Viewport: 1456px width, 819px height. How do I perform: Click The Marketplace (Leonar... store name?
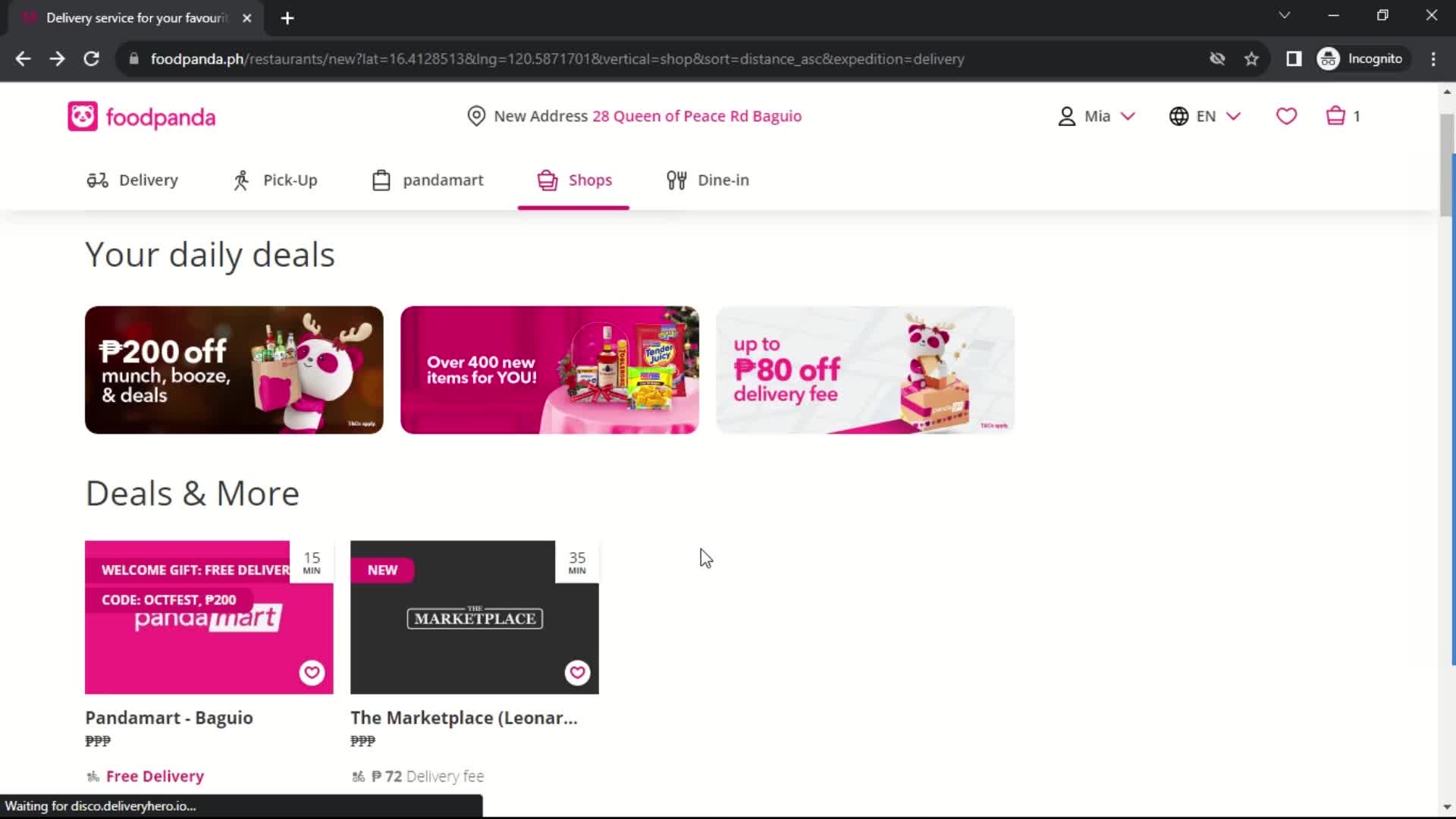point(464,717)
